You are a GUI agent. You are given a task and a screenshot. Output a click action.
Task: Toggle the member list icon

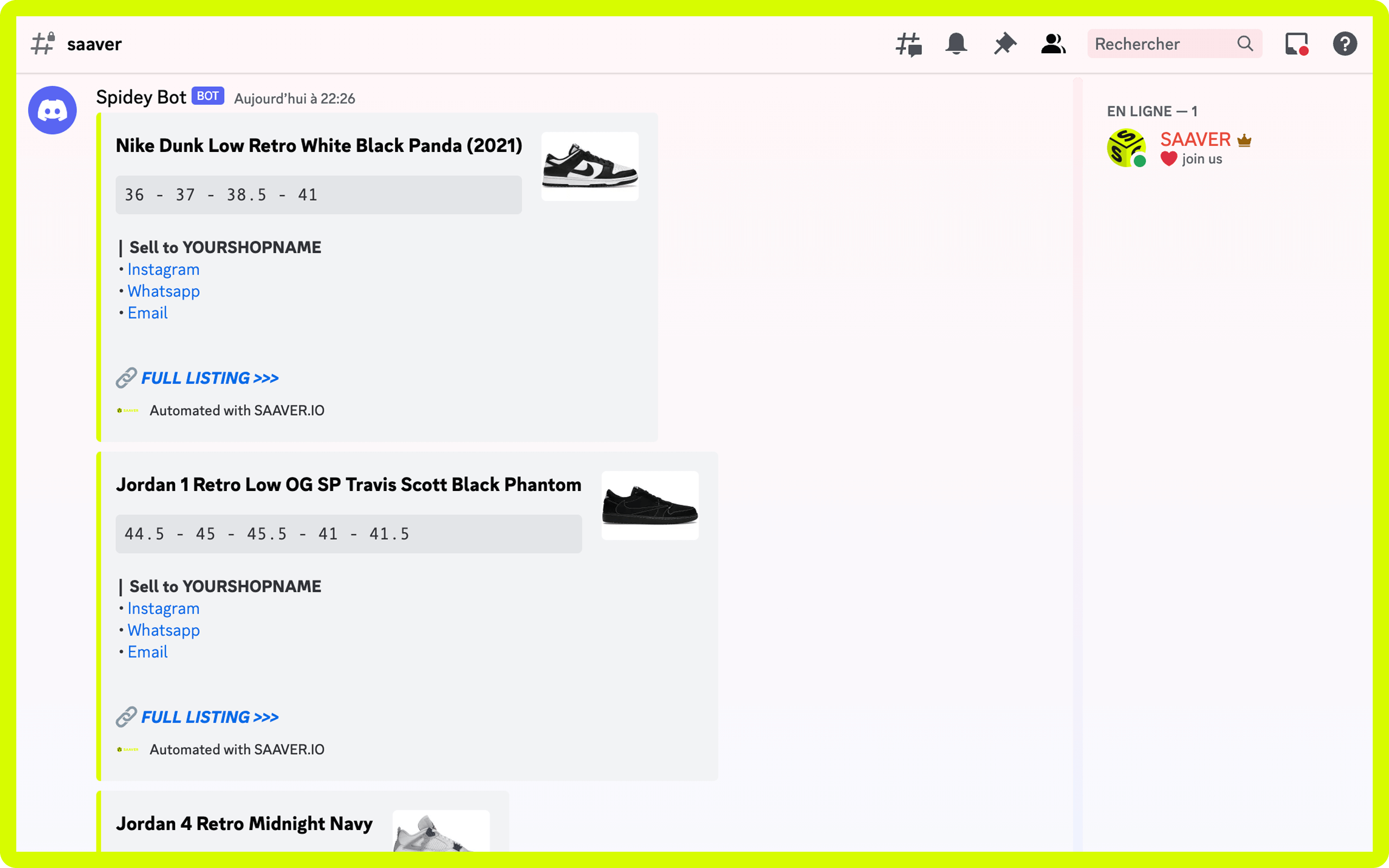(x=1053, y=44)
